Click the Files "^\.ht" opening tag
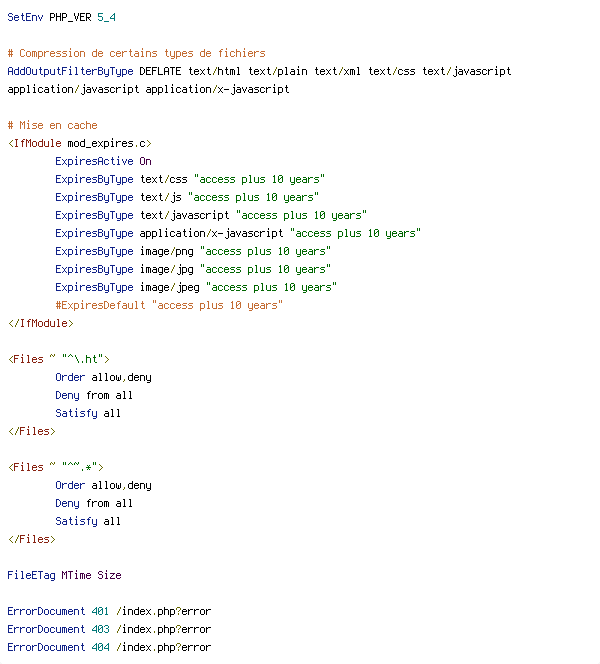This screenshot has height=664, width=600. (58, 359)
